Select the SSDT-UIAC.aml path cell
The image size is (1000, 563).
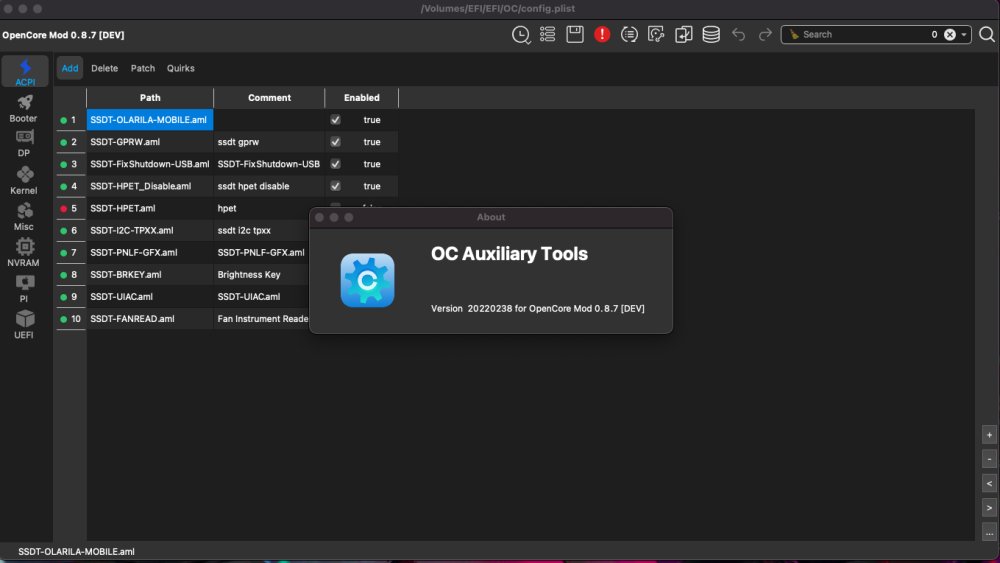coord(150,296)
